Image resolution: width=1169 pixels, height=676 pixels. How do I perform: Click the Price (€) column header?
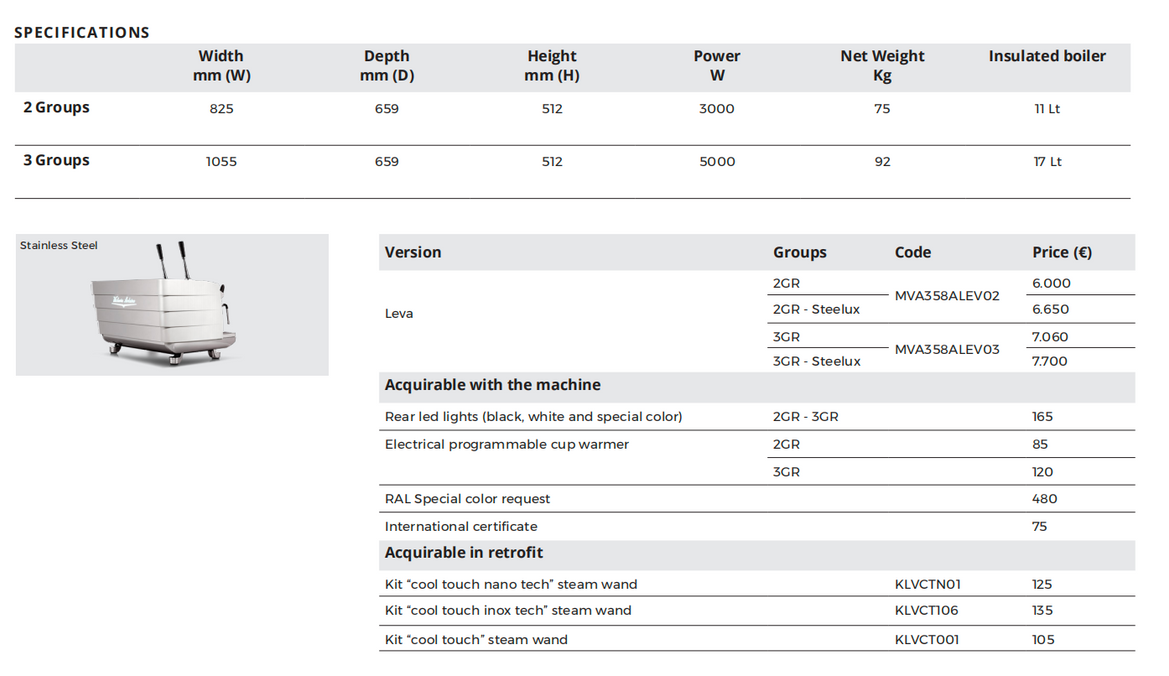click(1062, 253)
